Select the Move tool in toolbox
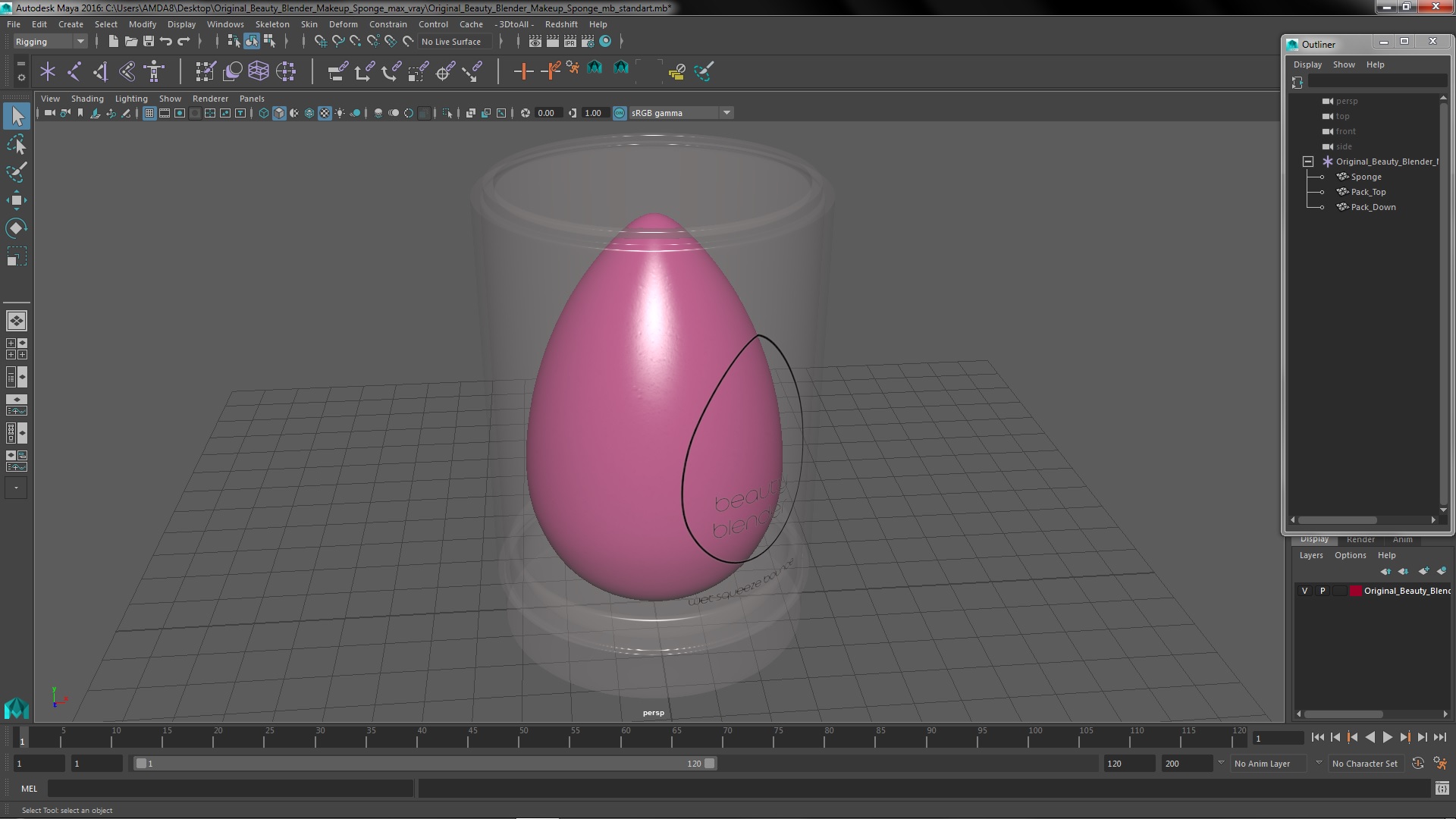Screen dimensions: 1456x819 tap(16, 201)
